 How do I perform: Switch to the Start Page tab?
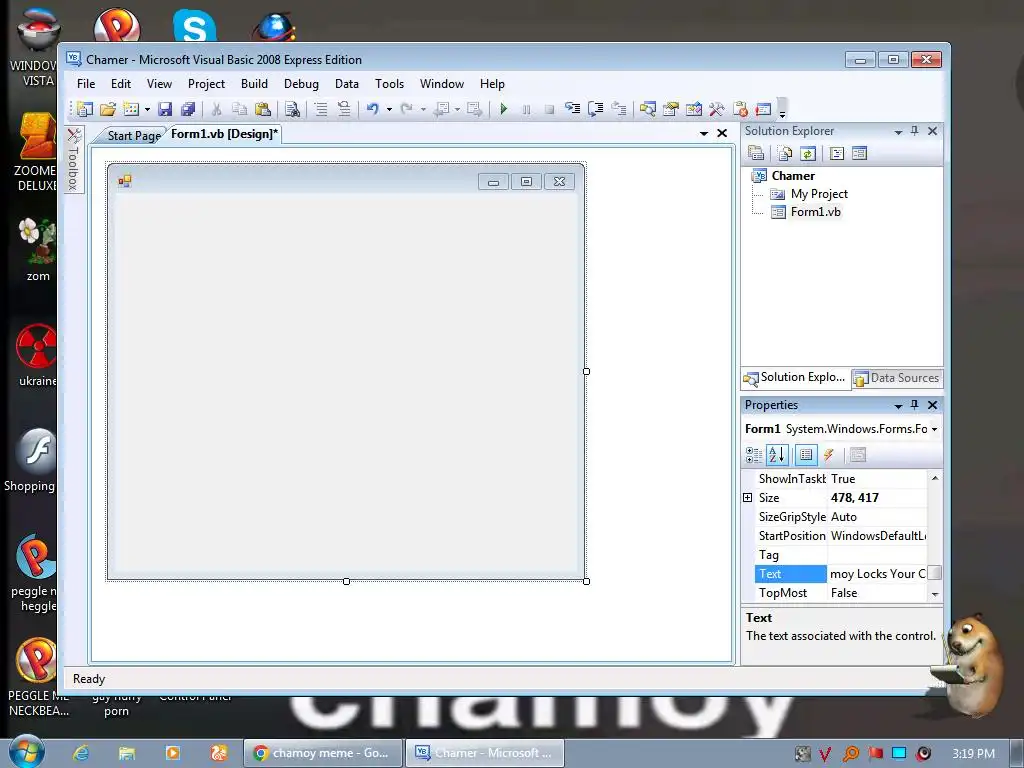click(x=134, y=135)
